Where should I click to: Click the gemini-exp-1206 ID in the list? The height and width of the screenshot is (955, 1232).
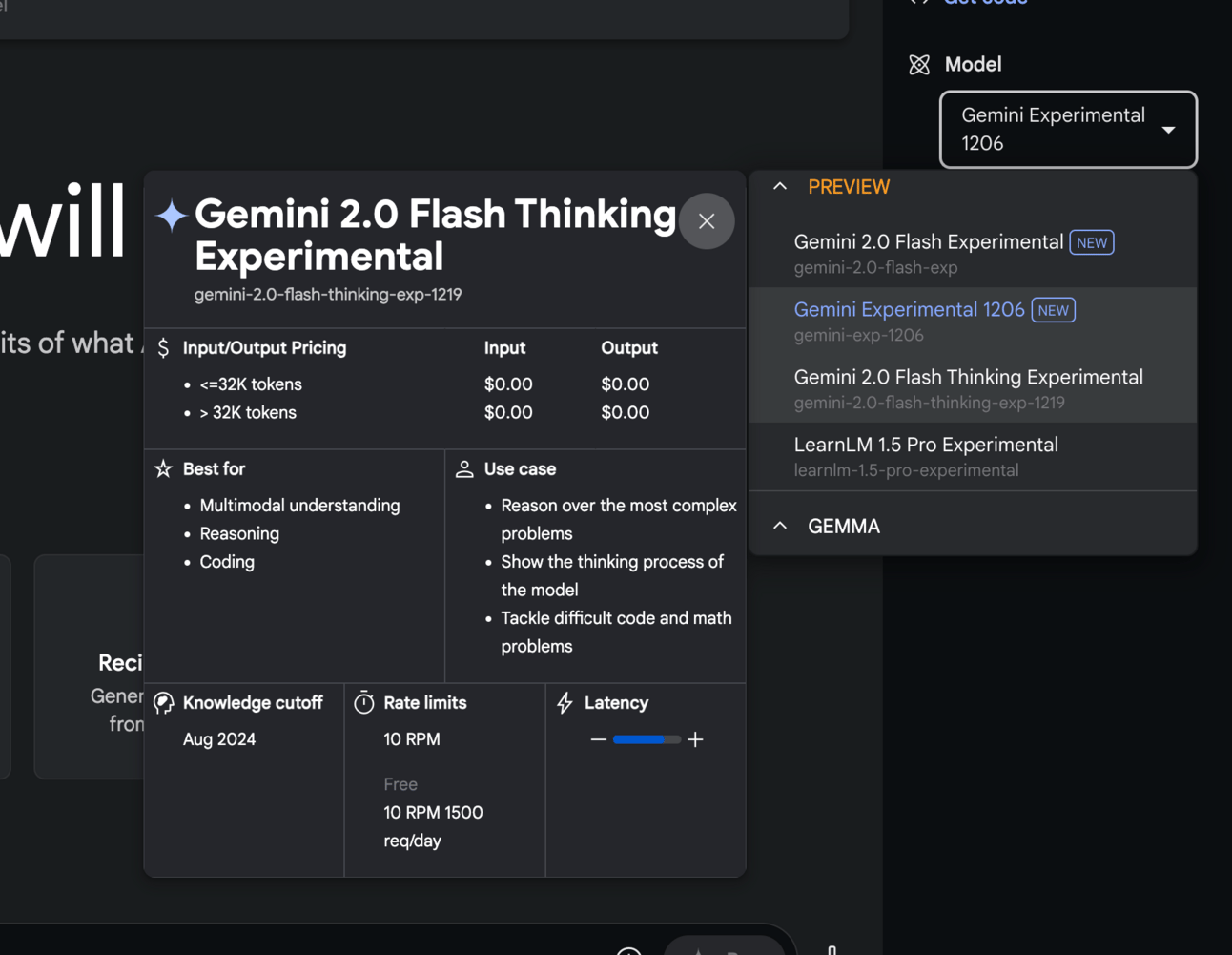[x=858, y=336]
